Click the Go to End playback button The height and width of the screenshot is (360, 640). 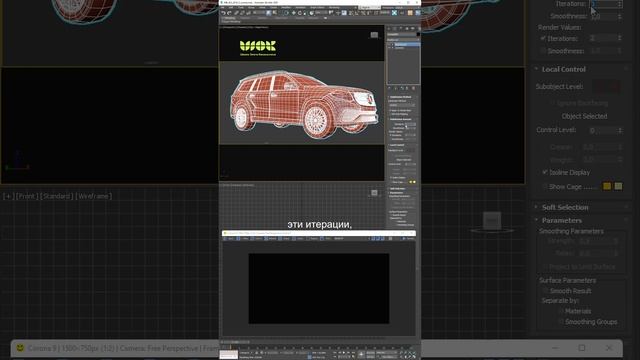[353, 353]
